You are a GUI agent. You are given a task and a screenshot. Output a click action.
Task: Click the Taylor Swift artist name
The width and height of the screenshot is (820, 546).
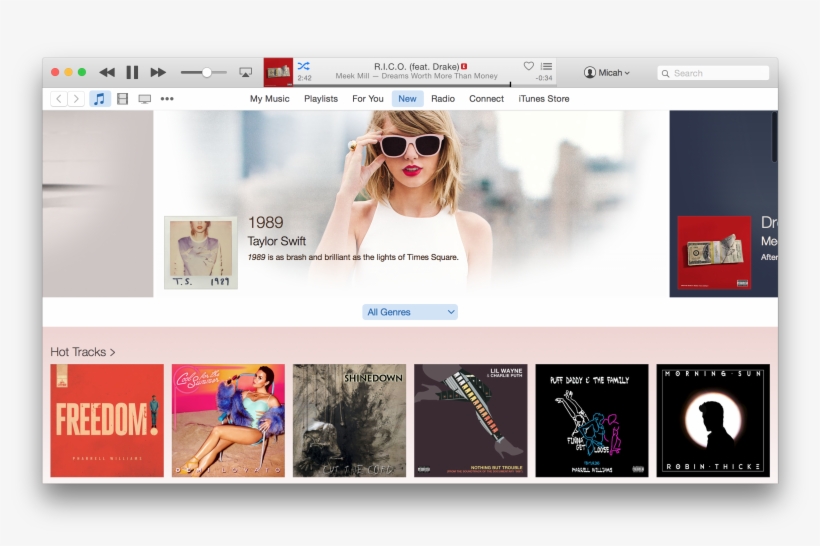coord(277,241)
